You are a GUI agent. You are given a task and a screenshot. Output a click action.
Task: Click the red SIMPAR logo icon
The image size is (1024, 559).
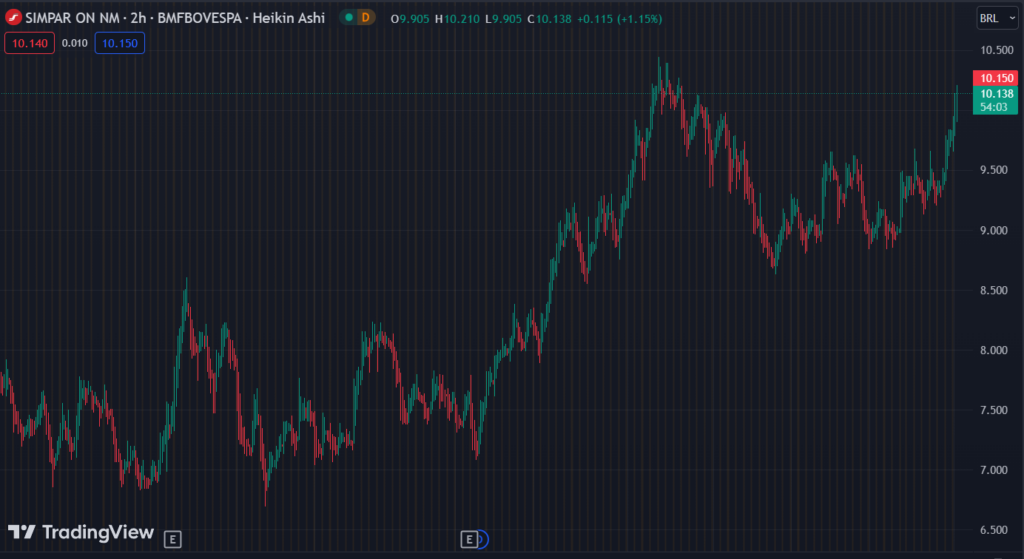pyautogui.click(x=13, y=18)
